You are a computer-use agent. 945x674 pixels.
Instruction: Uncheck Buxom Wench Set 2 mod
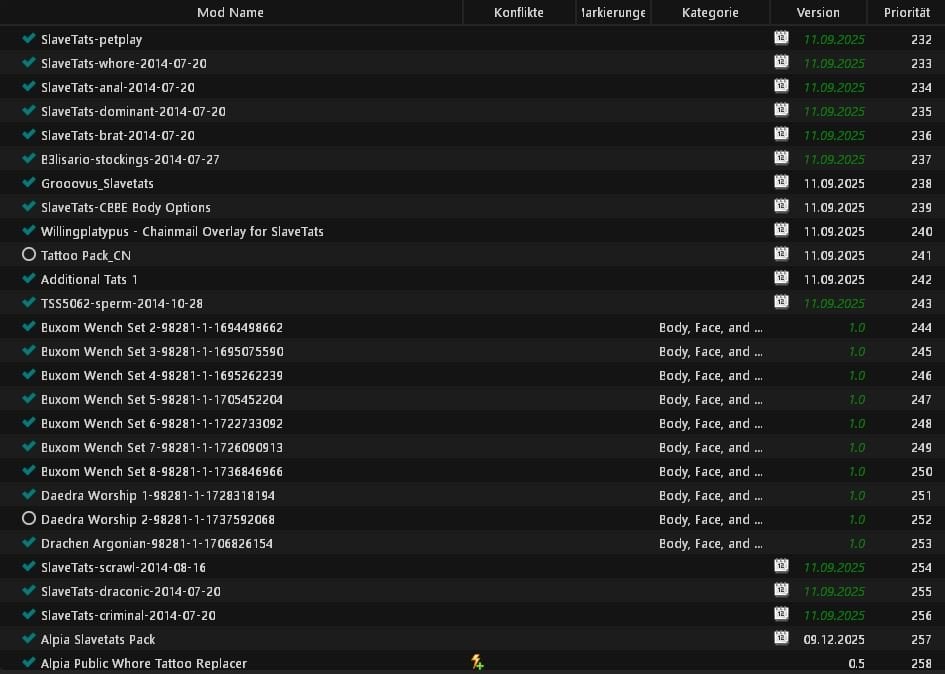(x=28, y=327)
